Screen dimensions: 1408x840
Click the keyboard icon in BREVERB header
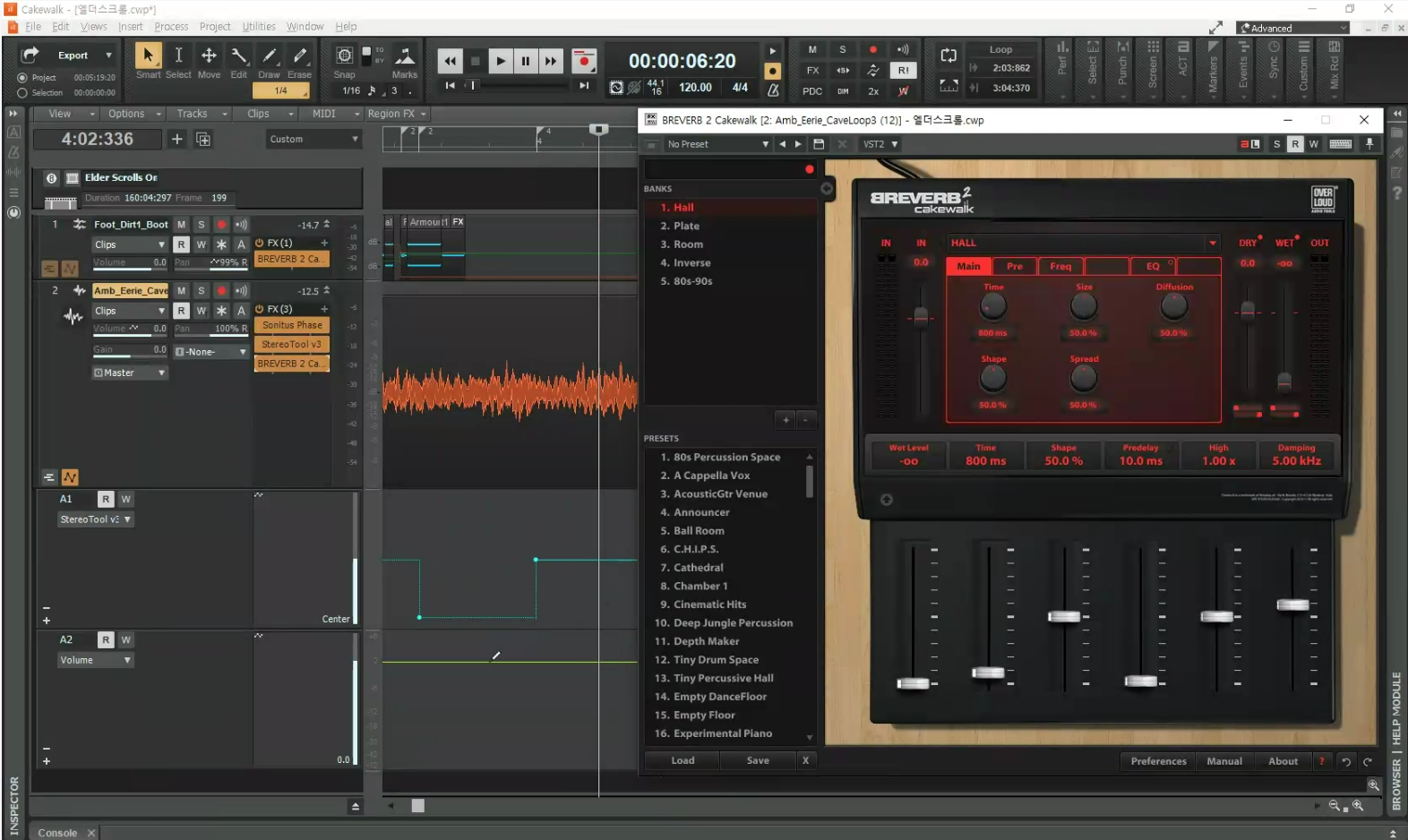click(1341, 144)
